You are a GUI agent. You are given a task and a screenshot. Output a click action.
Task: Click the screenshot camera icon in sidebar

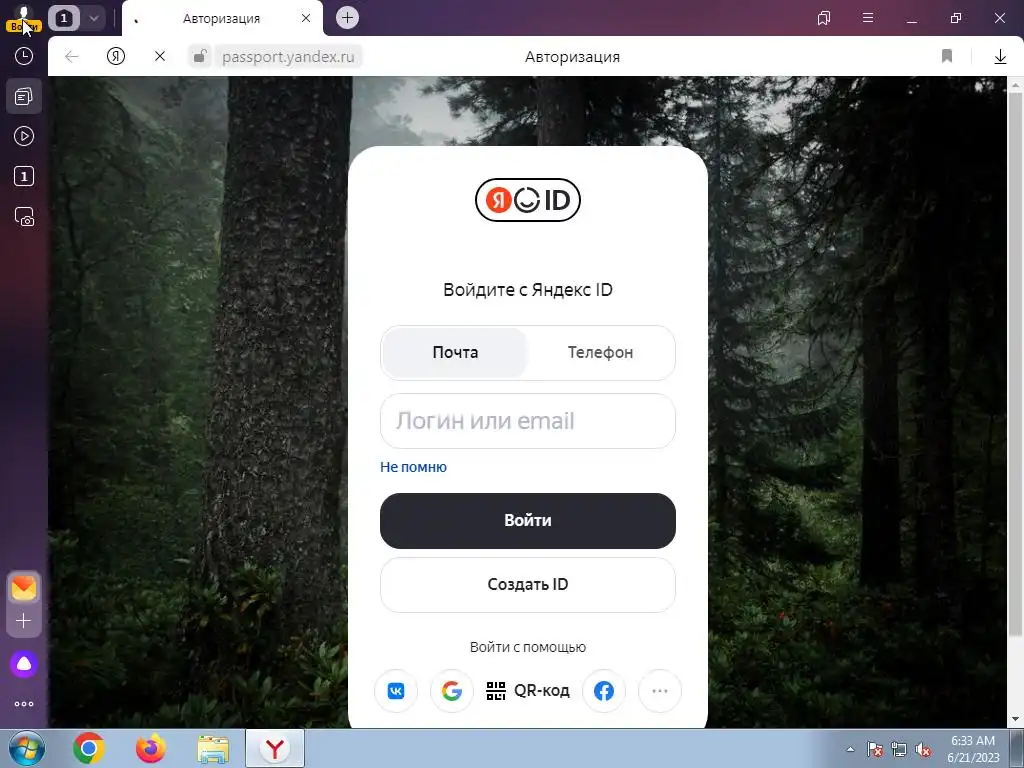point(24,217)
